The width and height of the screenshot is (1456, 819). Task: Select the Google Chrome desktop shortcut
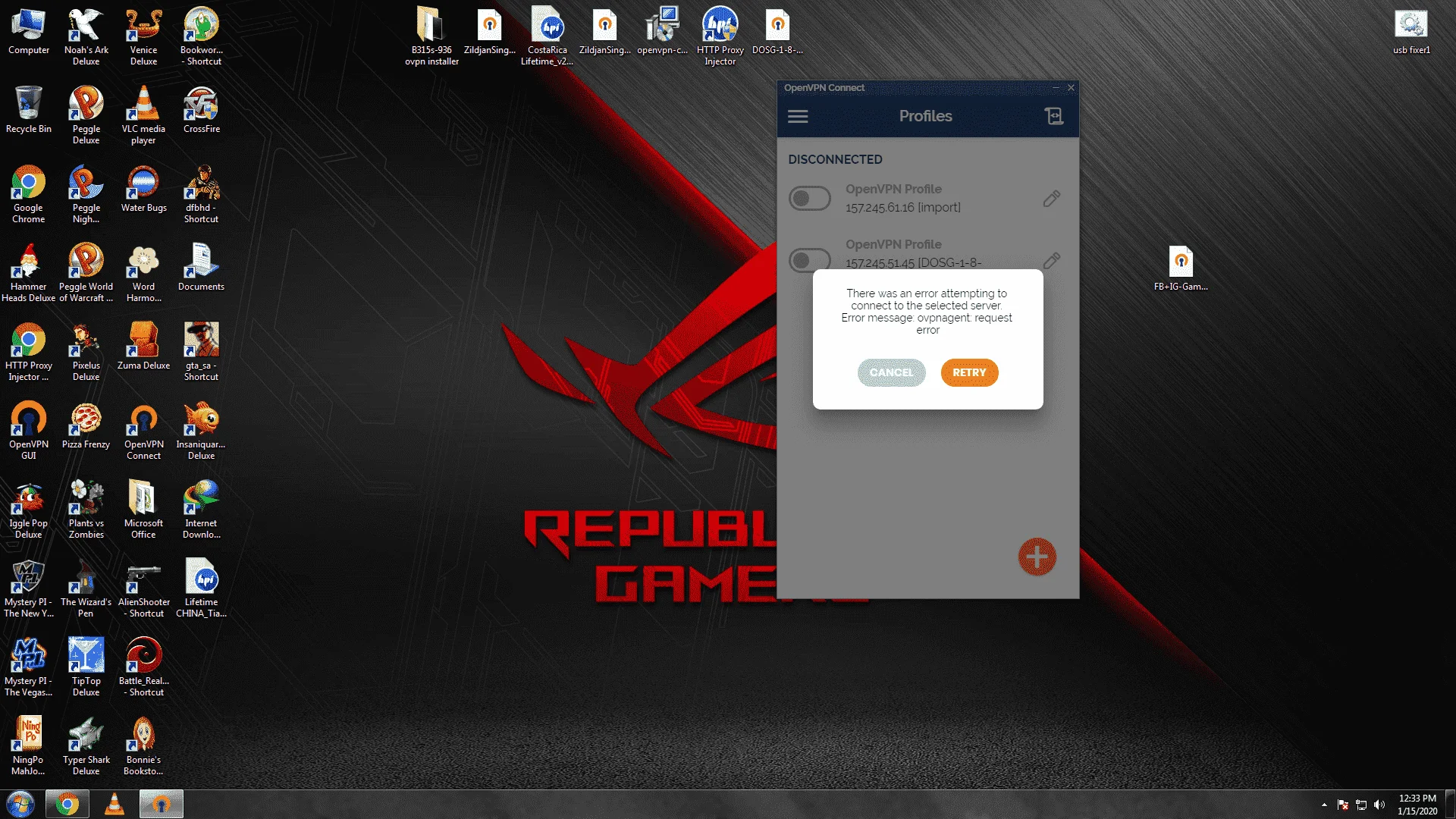[29, 194]
